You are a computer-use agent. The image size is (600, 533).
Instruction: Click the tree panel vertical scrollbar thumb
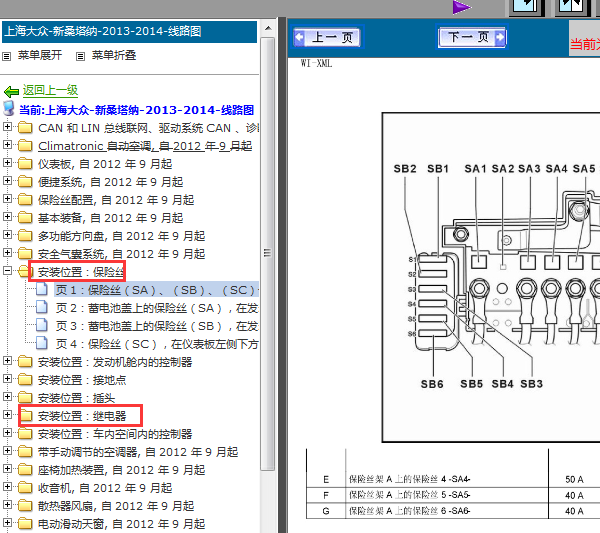coord(268,253)
